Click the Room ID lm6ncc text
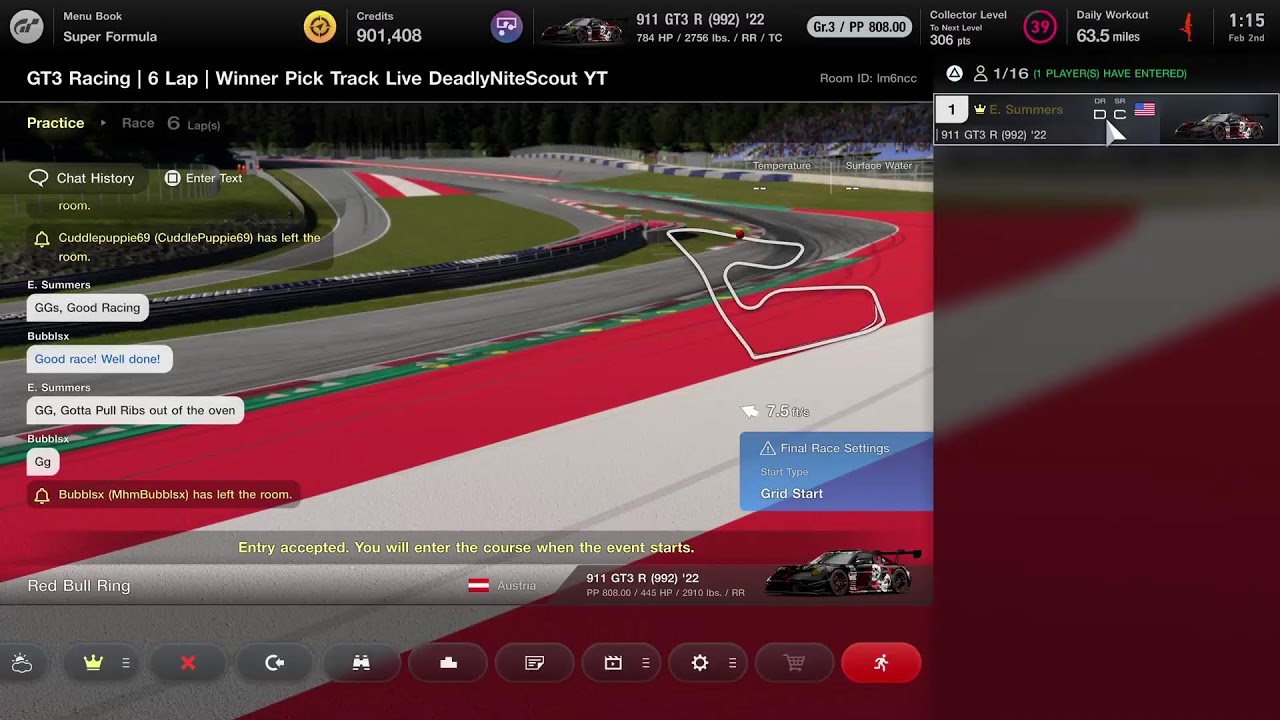The width and height of the screenshot is (1280, 720). point(868,79)
